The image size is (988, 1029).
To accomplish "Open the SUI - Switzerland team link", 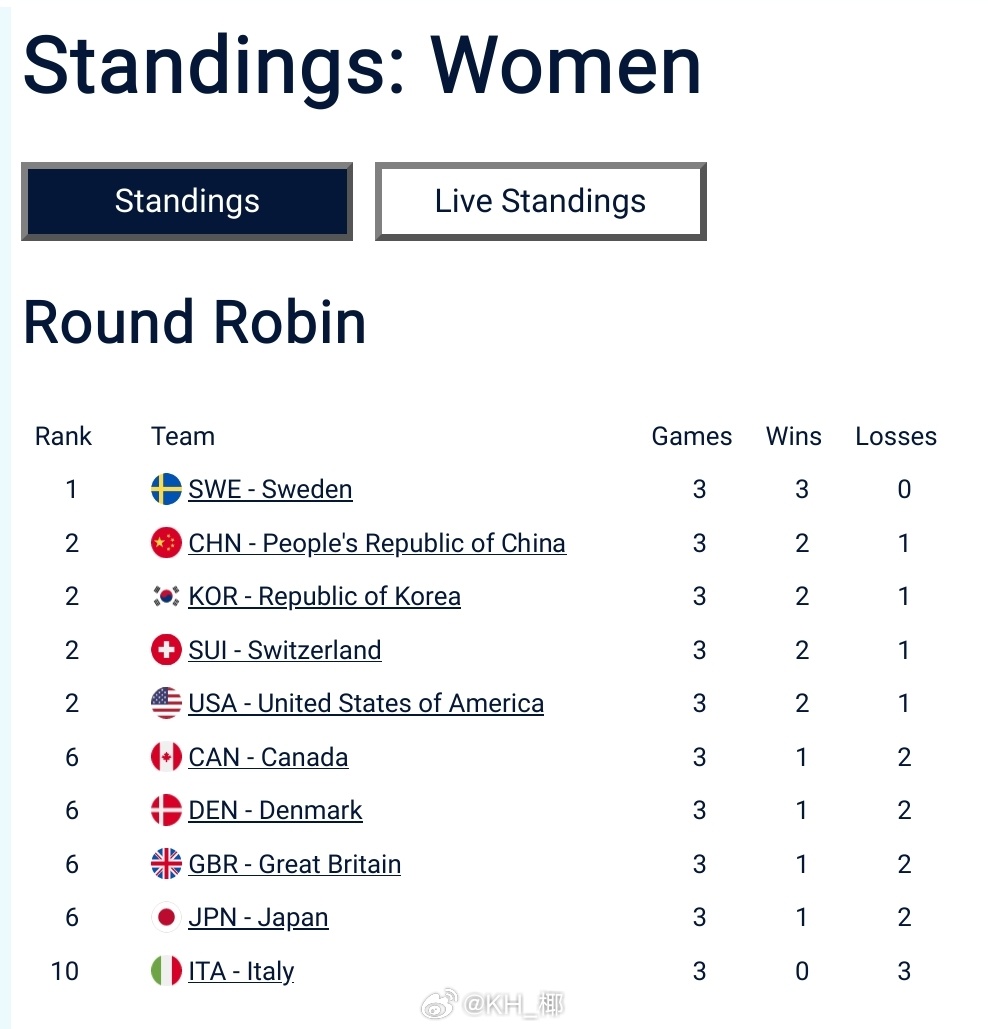I will 285,650.
